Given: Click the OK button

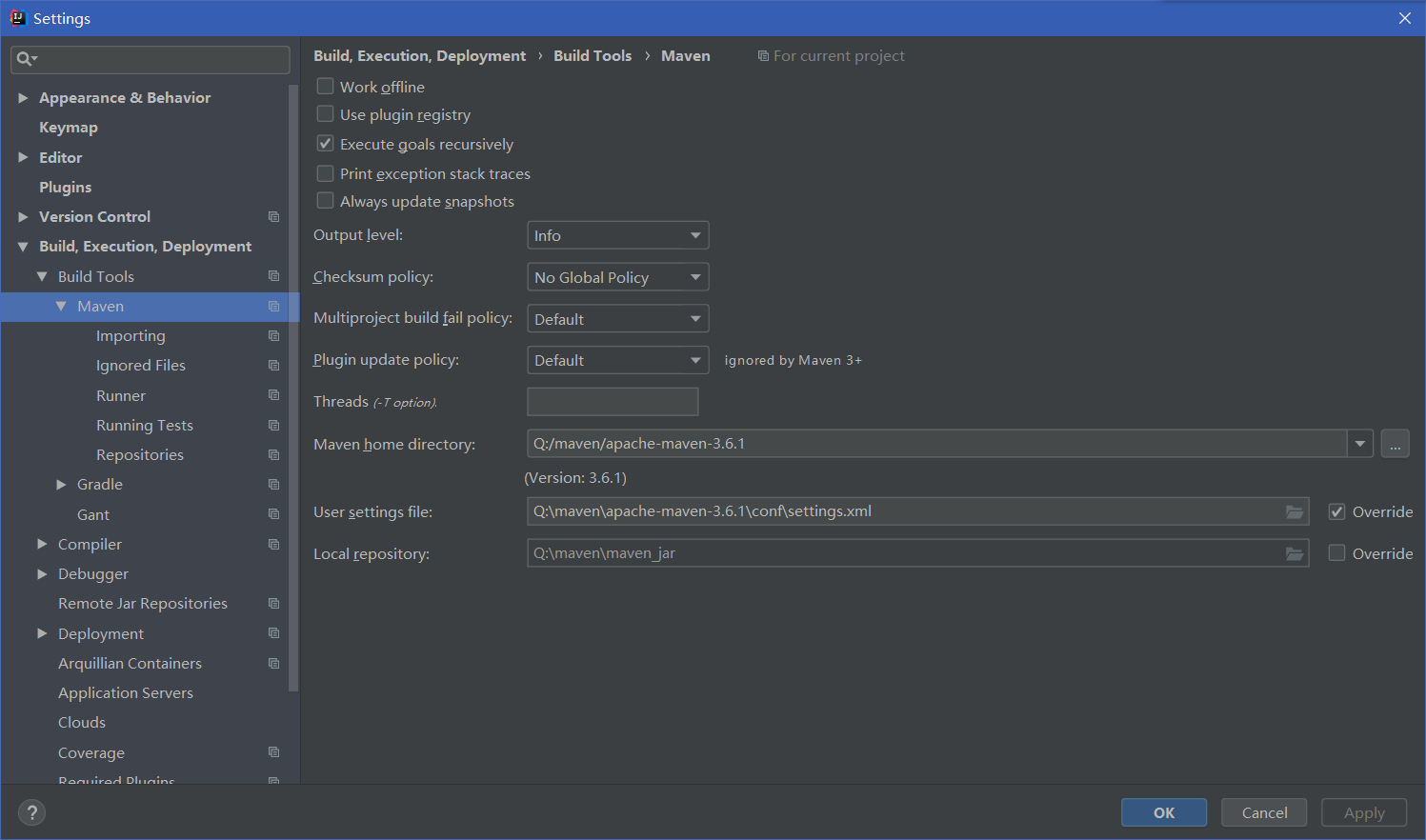Looking at the screenshot, I should [1164, 812].
